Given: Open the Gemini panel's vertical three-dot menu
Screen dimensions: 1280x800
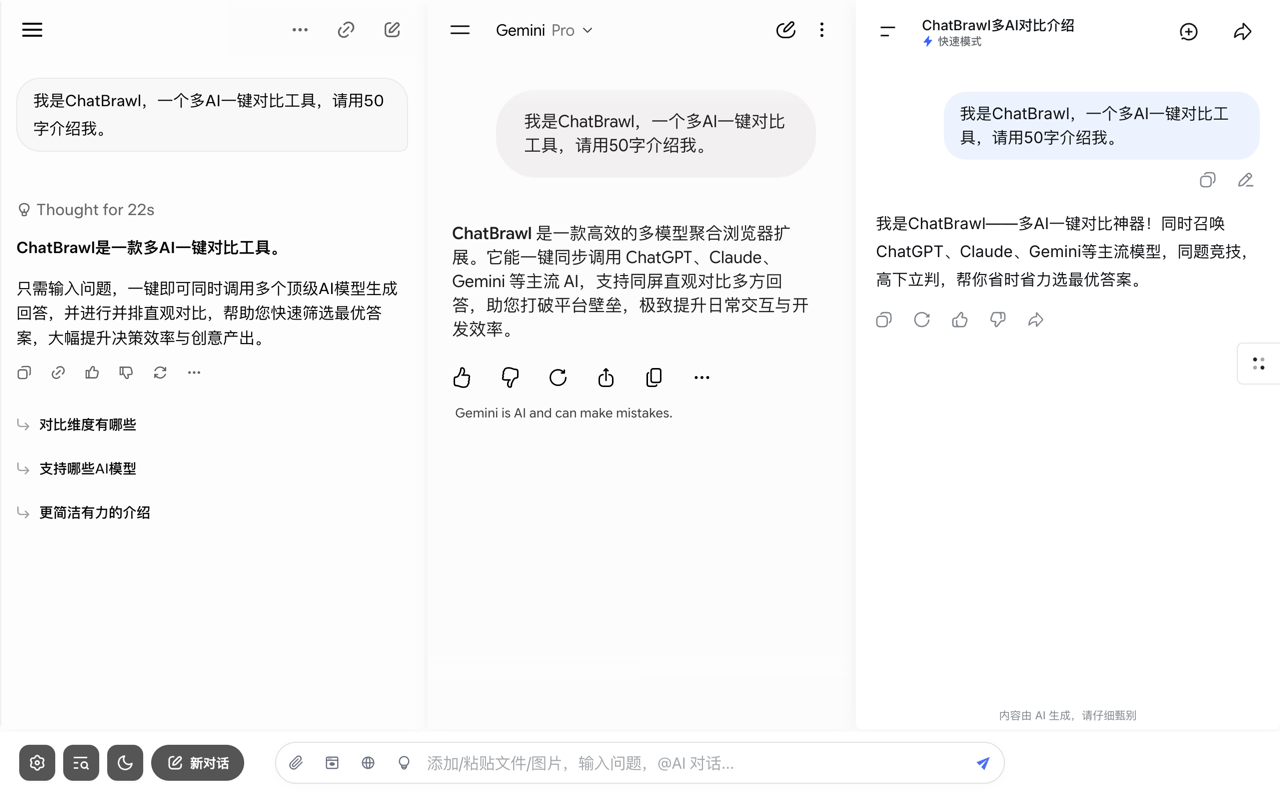Looking at the screenshot, I should (822, 30).
